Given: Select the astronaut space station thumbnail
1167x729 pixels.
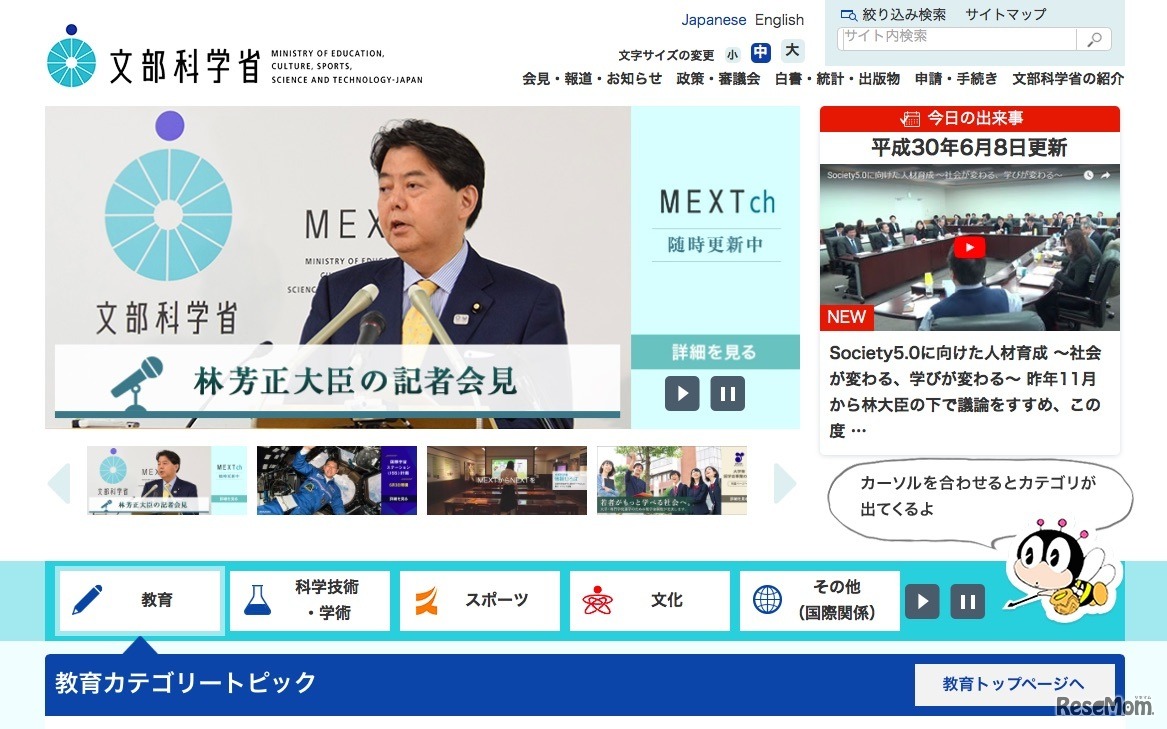Looking at the screenshot, I should pos(336,480).
